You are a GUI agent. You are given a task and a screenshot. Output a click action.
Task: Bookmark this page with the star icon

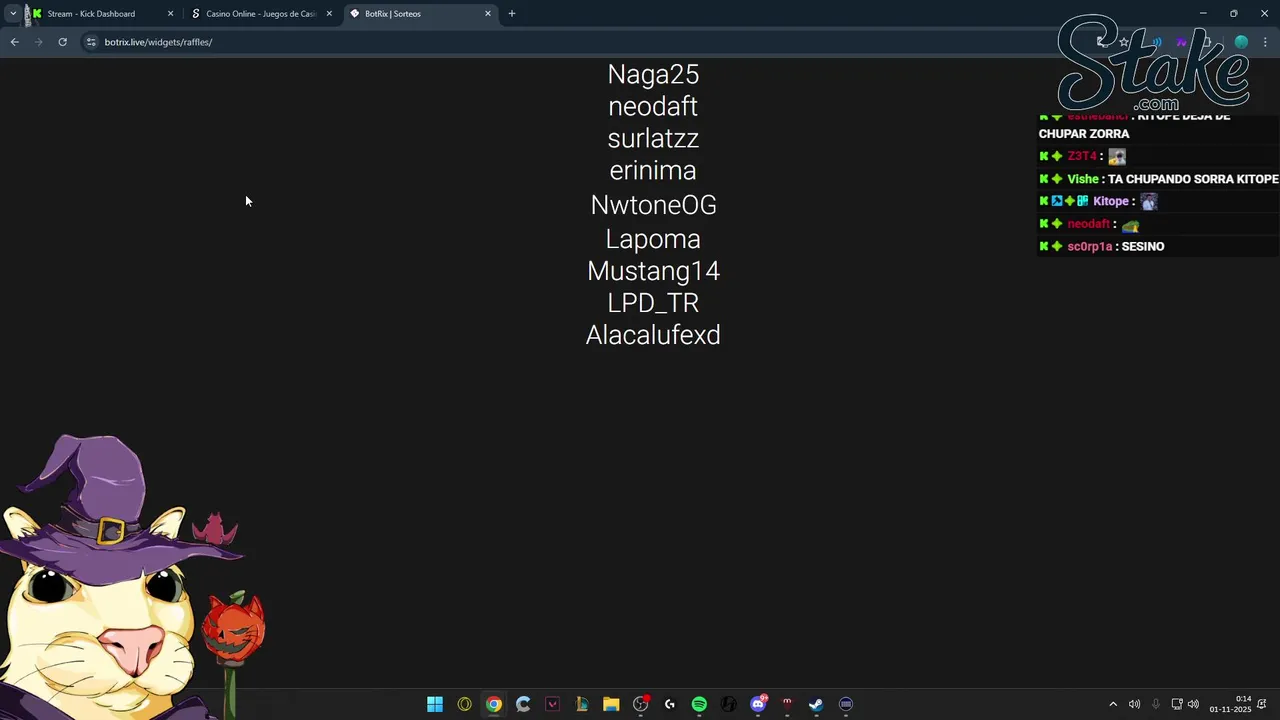click(1124, 42)
